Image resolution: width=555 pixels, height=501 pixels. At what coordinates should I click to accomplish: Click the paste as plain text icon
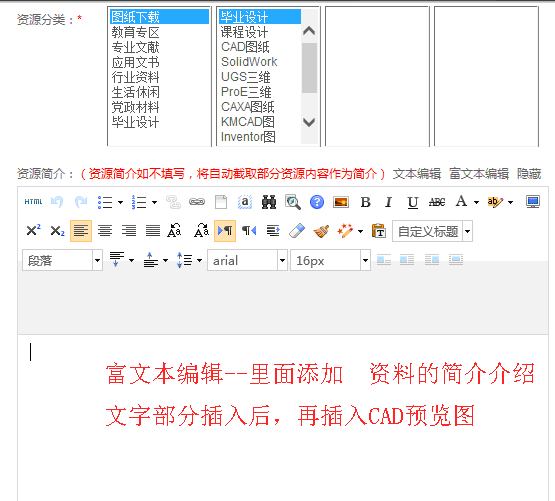[378, 231]
